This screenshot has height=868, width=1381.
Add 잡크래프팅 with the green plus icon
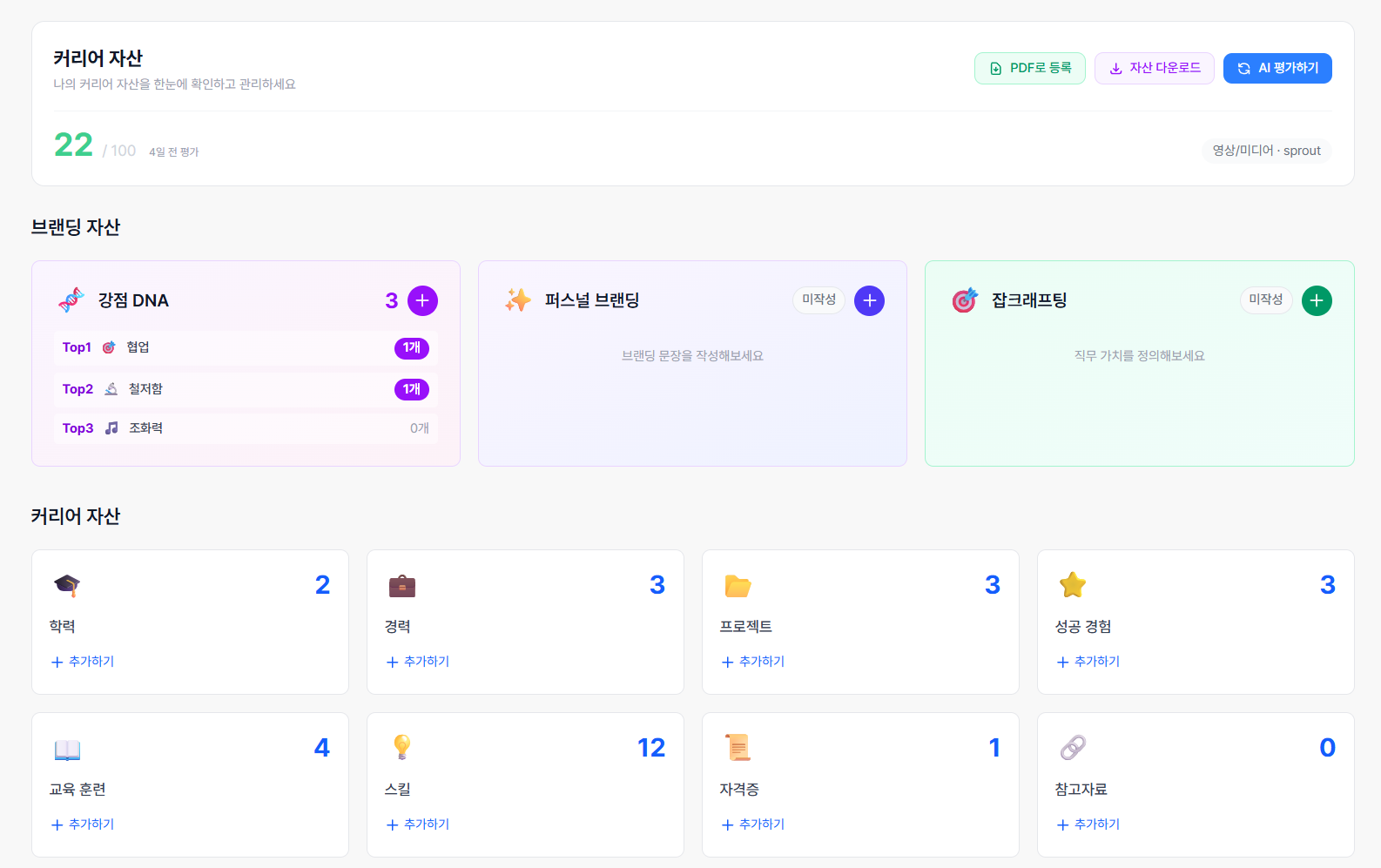pos(1317,300)
